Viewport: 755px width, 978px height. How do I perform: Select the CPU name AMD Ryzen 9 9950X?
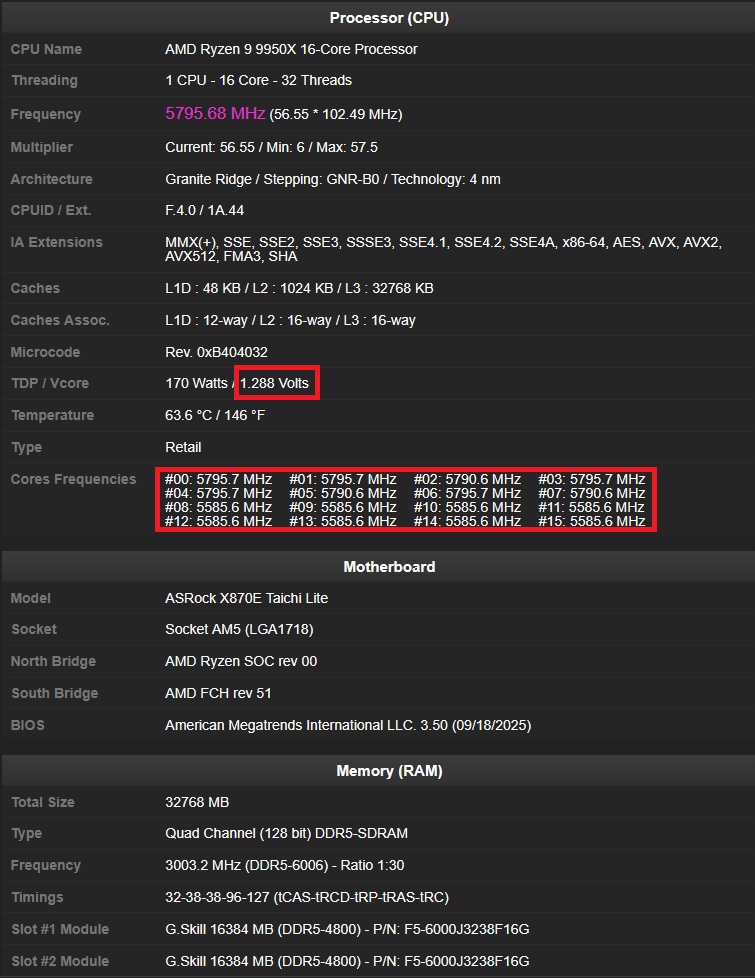tap(291, 49)
